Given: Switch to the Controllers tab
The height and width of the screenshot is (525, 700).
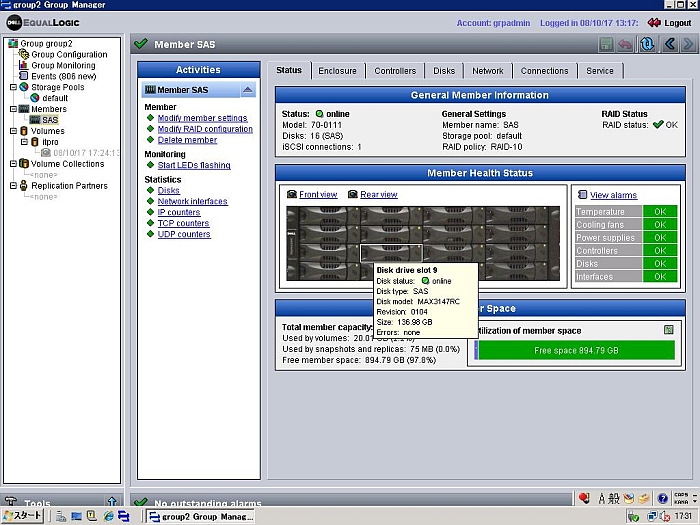Looking at the screenshot, I should pyautogui.click(x=395, y=71).
